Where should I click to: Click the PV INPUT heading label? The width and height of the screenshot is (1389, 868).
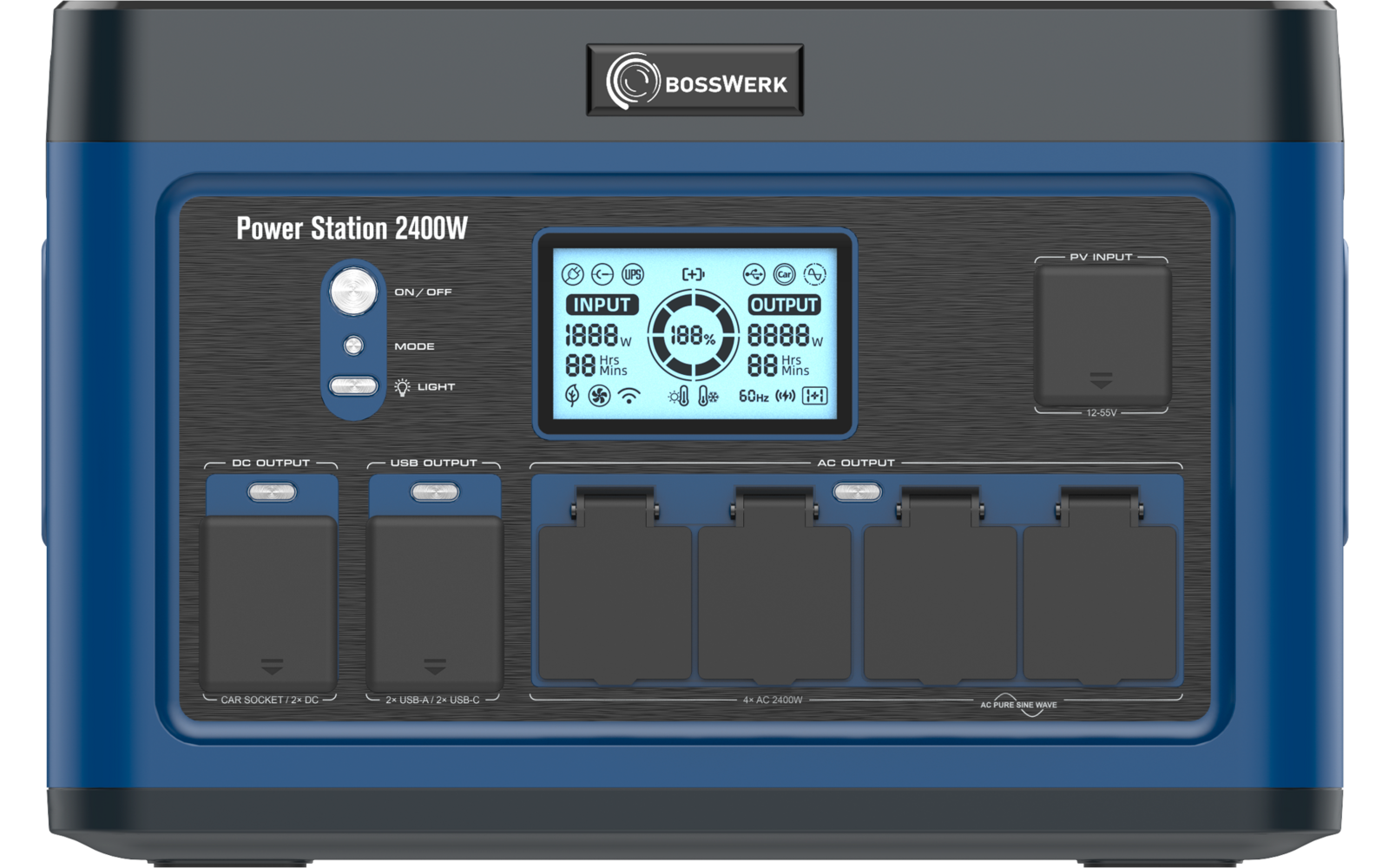[x=1101, y=257]
